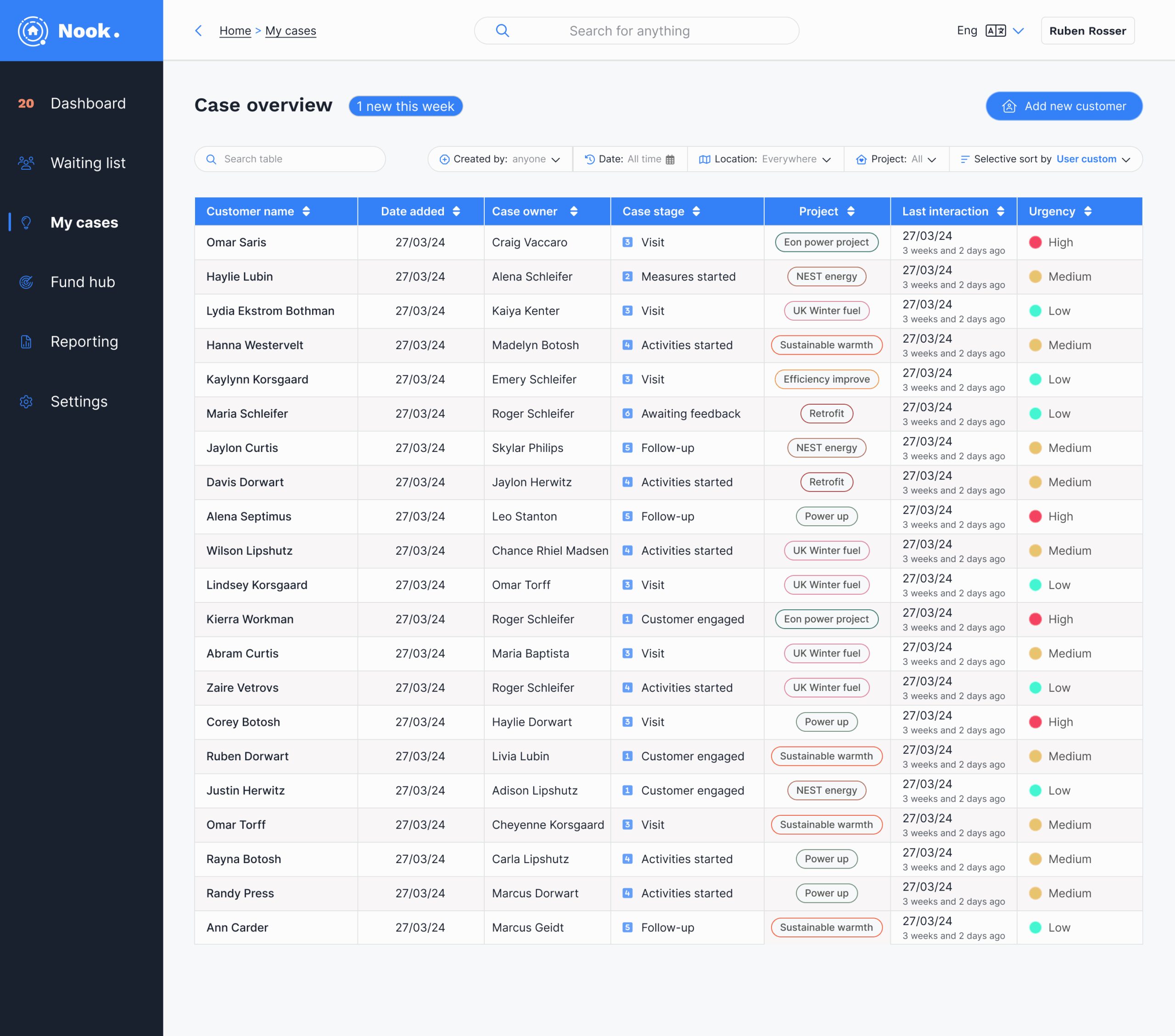Open the Project All dropdown

pyautogui.click(x=896, y=159)
